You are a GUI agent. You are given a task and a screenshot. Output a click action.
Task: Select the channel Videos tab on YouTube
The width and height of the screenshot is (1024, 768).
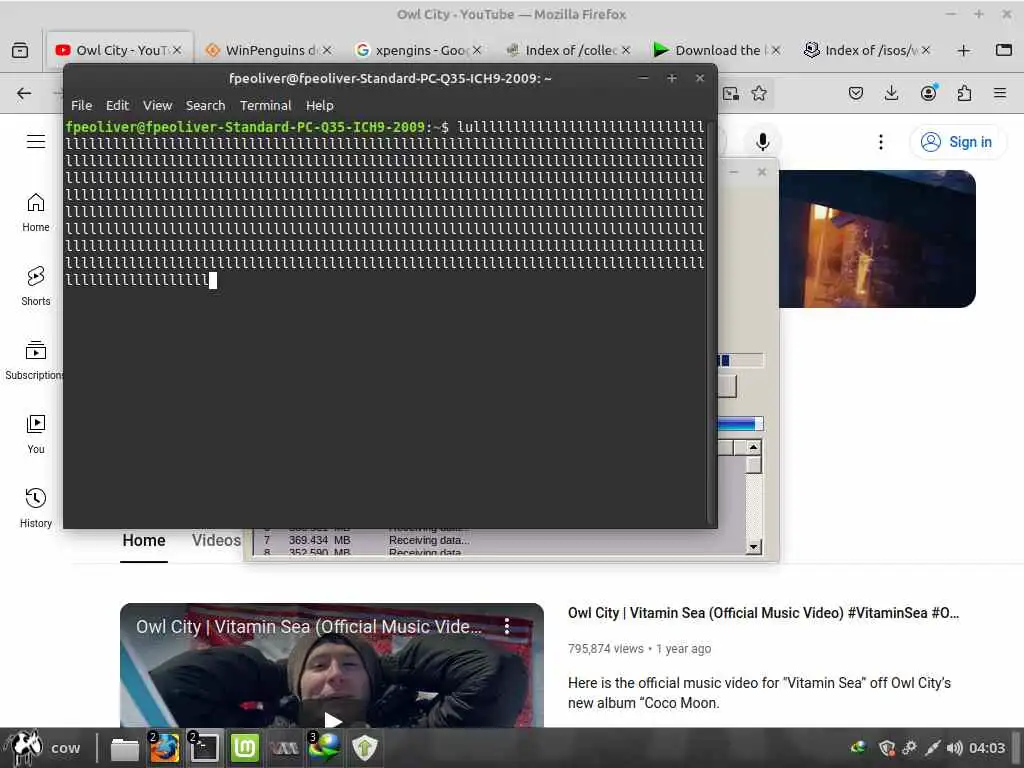[216, 541]
